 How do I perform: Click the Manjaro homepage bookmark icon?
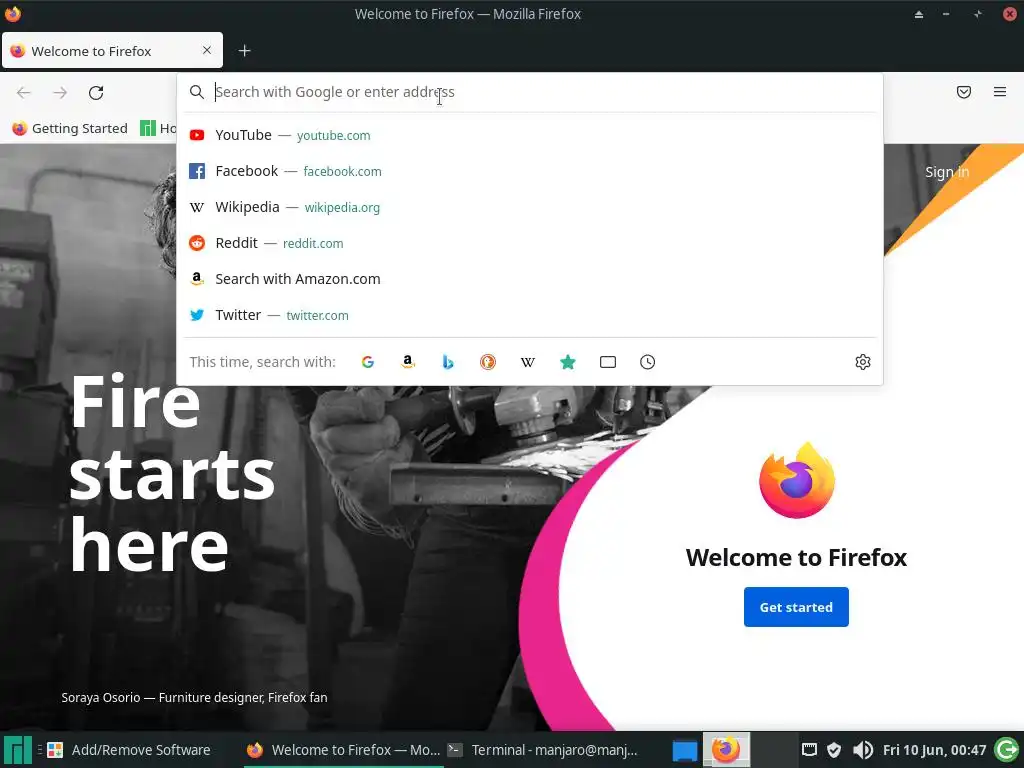148,128
